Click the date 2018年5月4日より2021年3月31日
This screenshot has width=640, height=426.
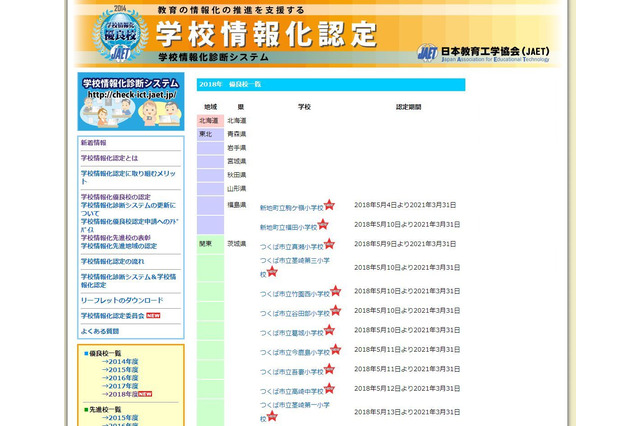tap(405, 205)
